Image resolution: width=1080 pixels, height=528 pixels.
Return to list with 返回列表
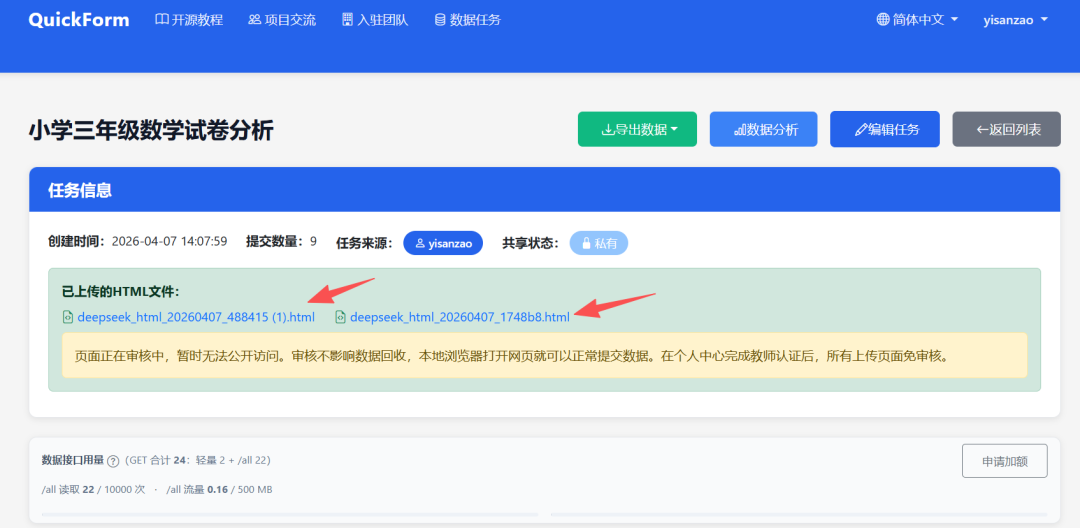[x=1006, y=129]
